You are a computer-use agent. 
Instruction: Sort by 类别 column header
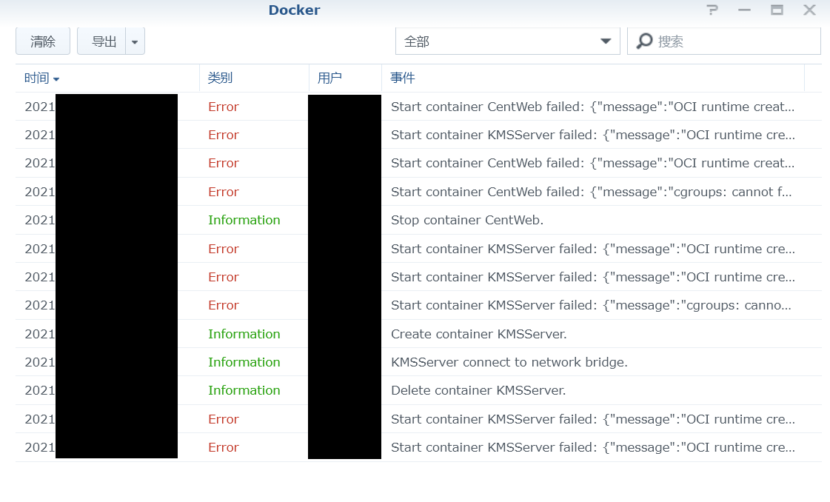pyautogui.click(x=220, y=78)
